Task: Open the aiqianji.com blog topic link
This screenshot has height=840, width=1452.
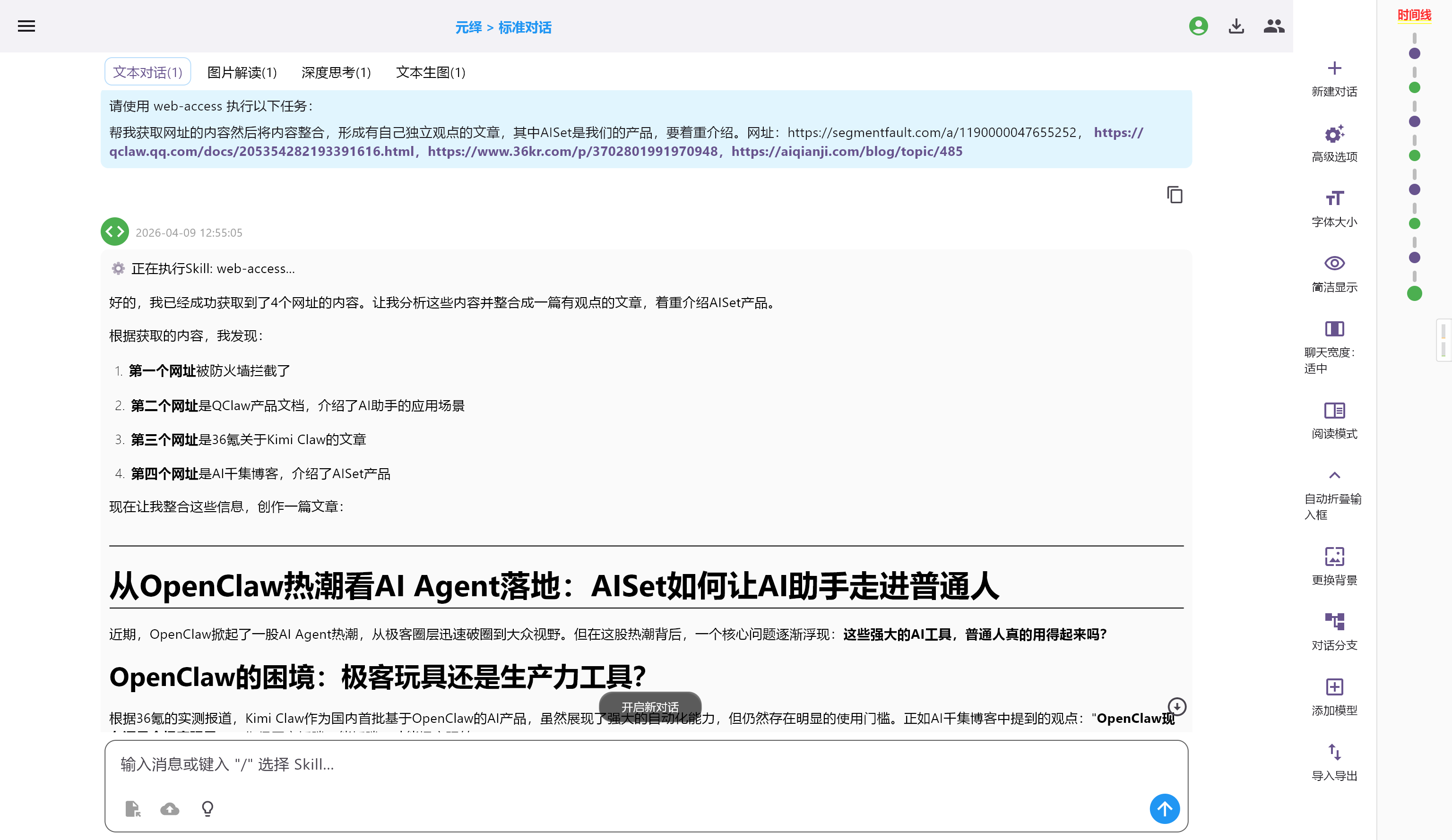Action: pyautogui.click(x=847, y=152)
